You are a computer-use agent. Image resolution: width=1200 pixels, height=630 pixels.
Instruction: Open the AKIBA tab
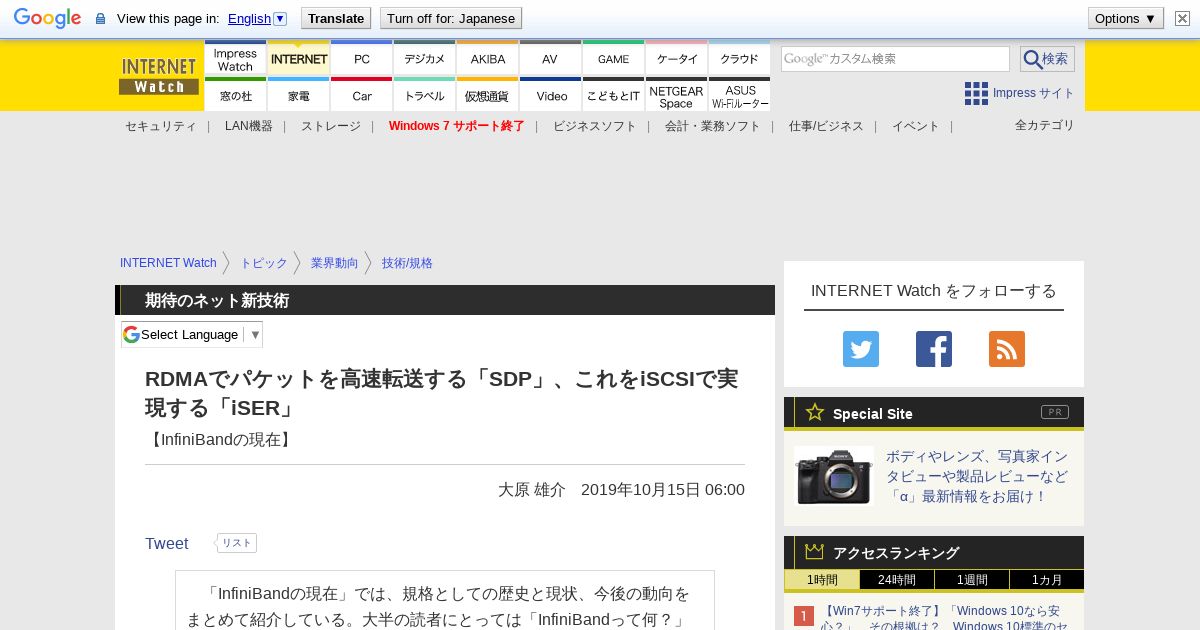[488, 59]
